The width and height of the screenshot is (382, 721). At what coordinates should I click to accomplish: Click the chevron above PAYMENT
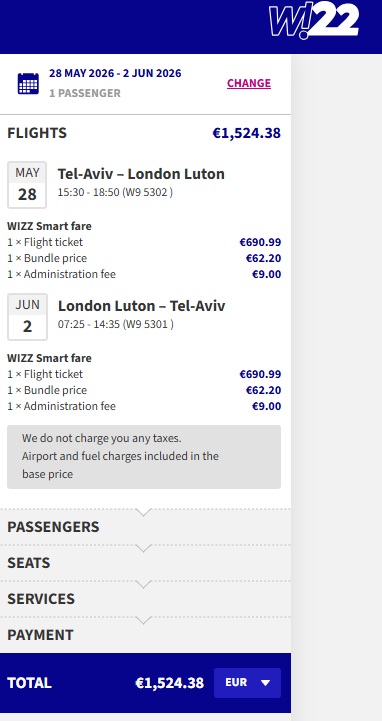tap(144, 620)
